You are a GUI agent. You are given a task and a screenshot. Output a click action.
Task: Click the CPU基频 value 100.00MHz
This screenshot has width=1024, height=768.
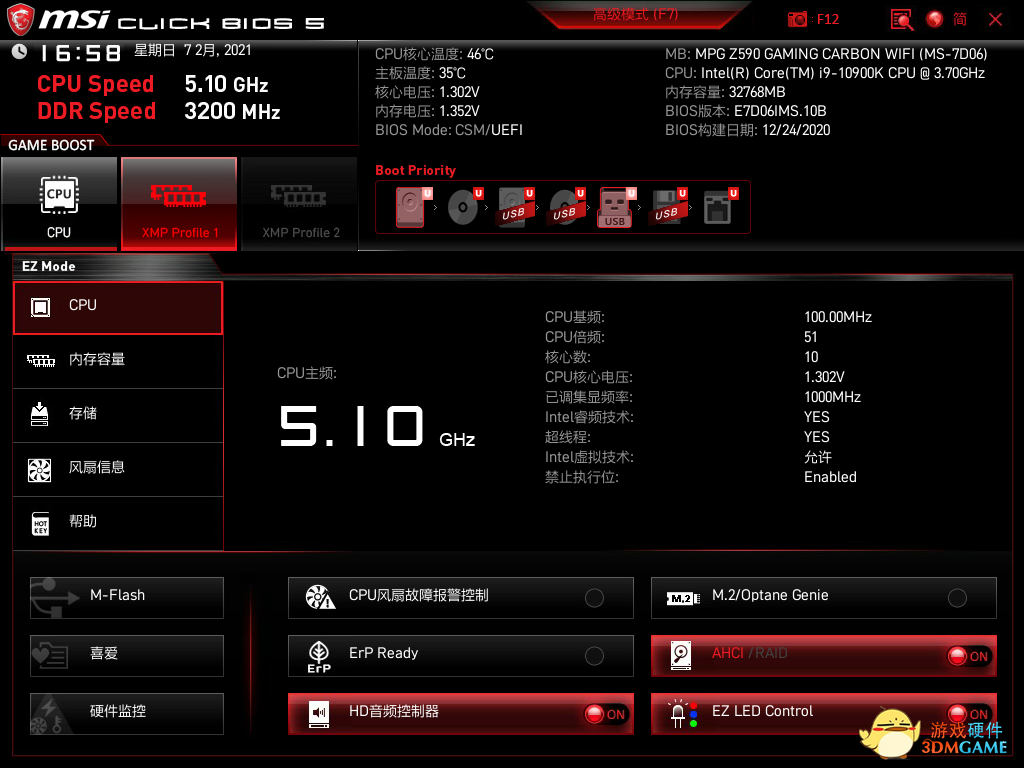[838, 317]
